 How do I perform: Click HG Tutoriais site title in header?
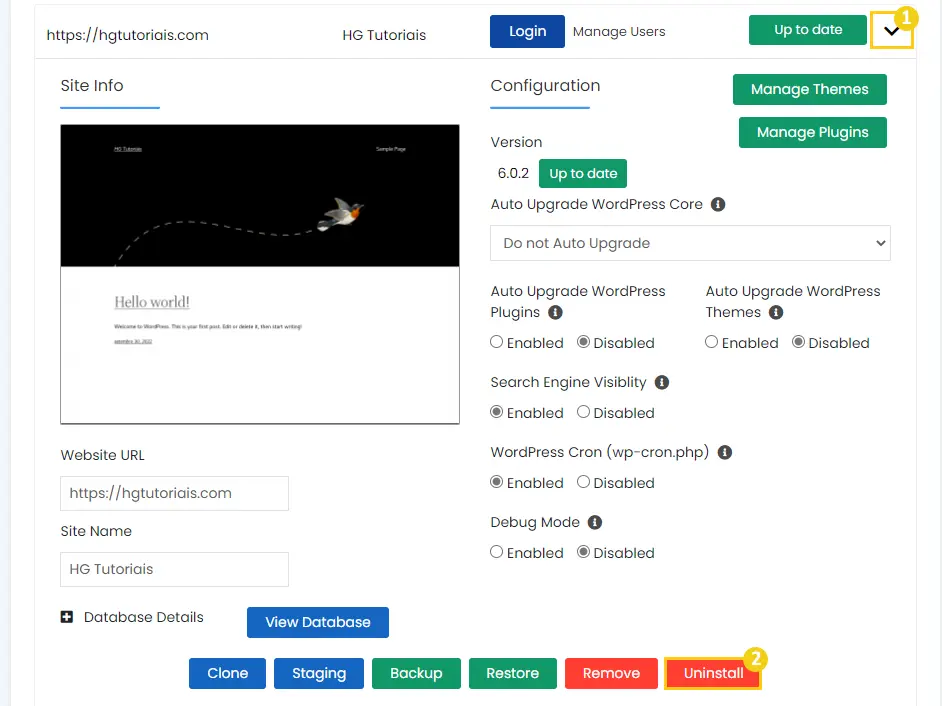pyautogui.click(x=384, y=35)
